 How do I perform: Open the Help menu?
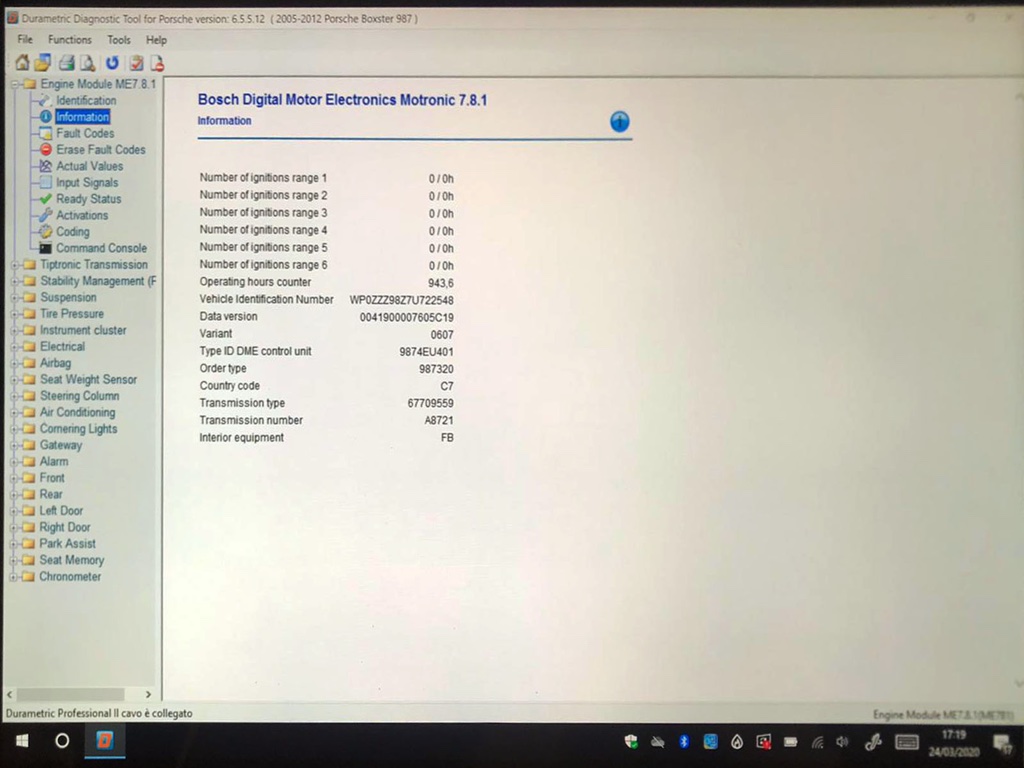click(x=156, y=39)
